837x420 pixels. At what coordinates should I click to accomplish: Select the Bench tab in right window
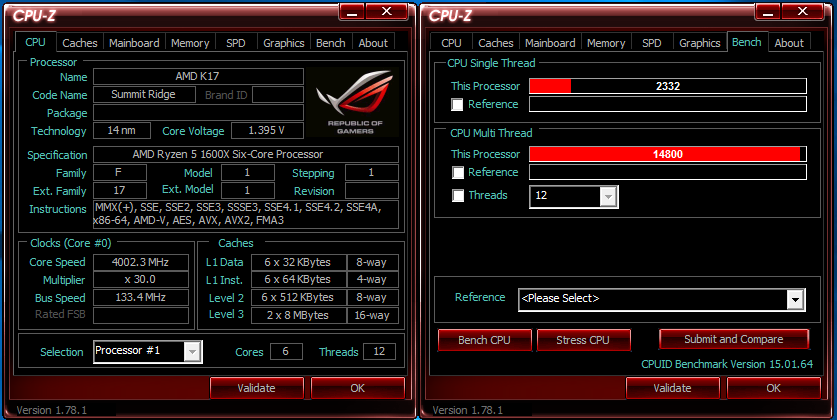click(747, 42)
